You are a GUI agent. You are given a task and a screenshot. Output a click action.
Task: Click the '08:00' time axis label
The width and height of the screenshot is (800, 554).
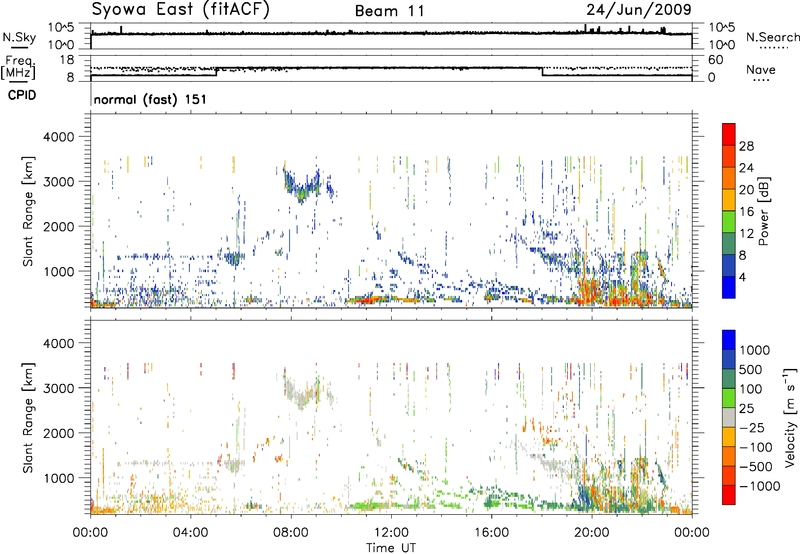coord(291,533)
